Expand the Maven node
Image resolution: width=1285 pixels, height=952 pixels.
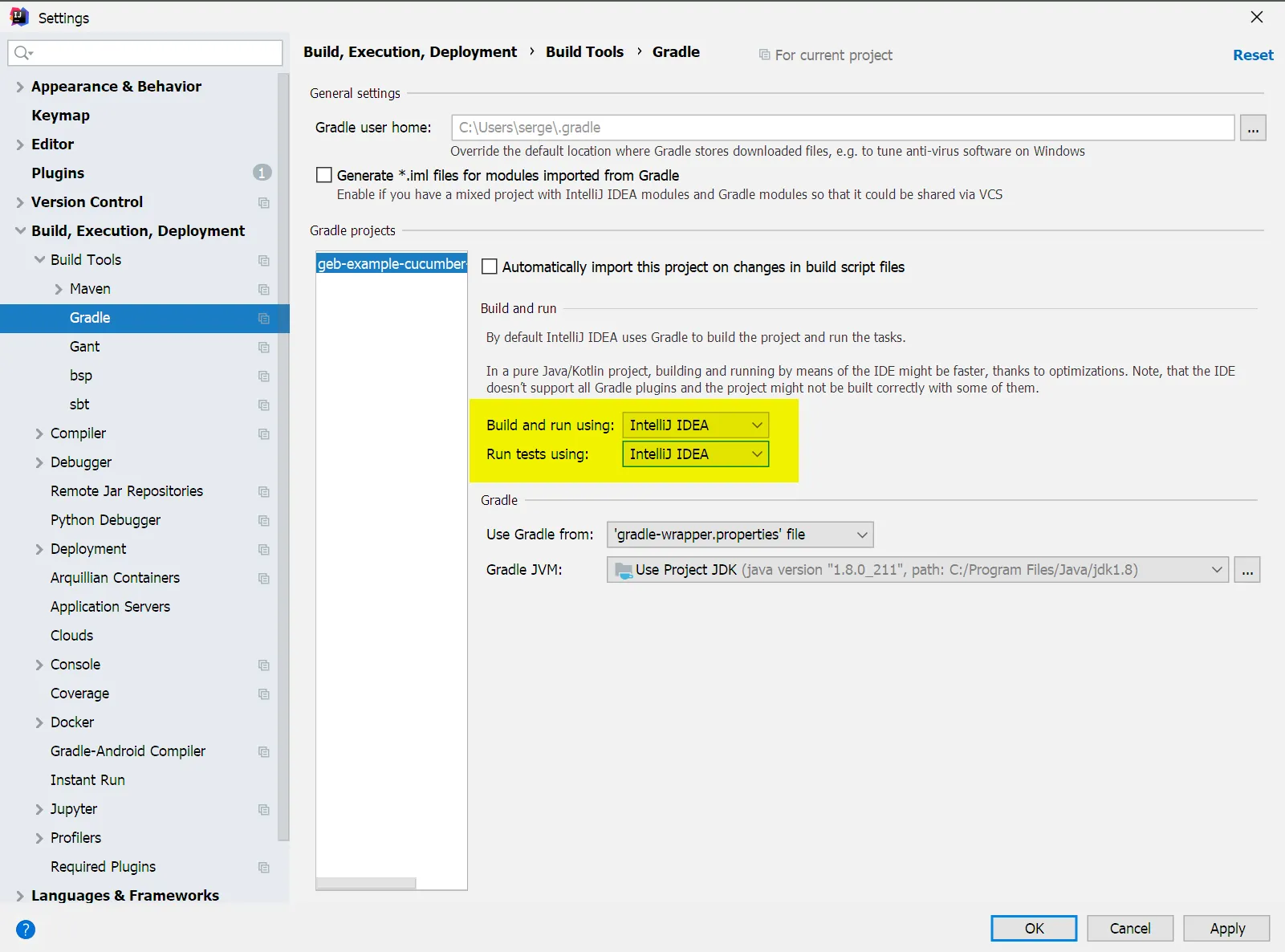59,289
